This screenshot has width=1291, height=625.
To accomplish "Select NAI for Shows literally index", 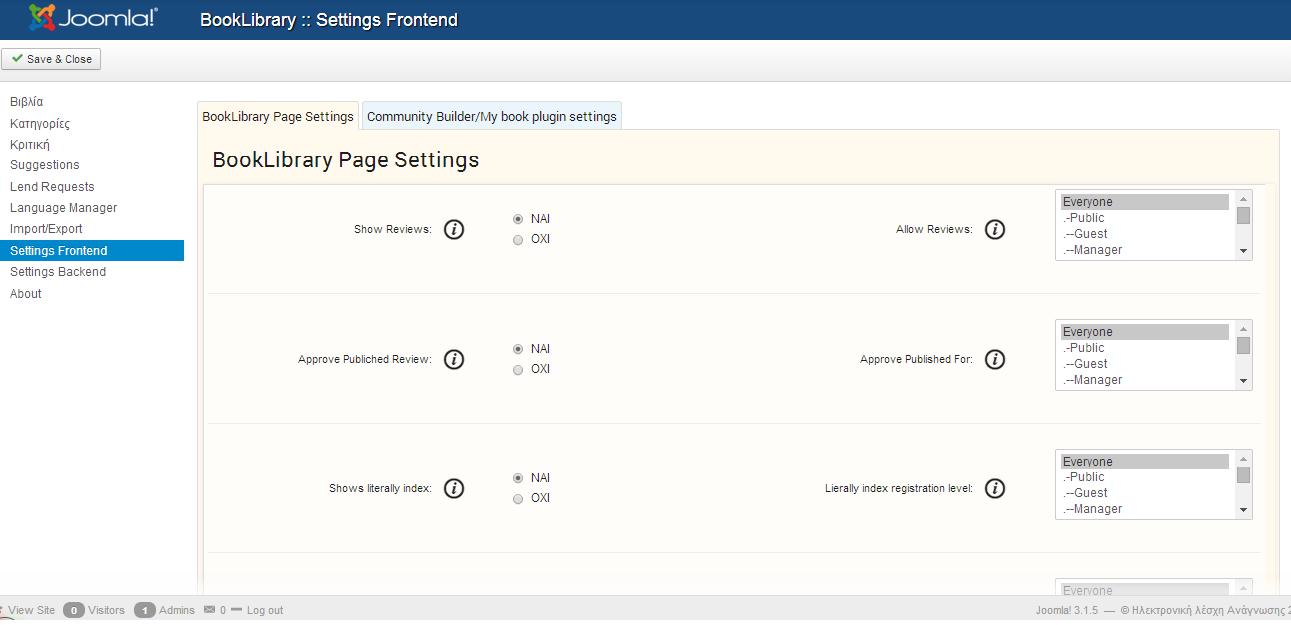I will click(x=518, y=478).
